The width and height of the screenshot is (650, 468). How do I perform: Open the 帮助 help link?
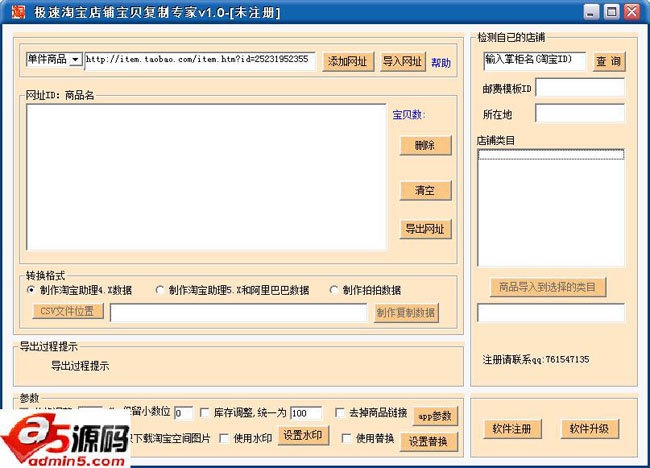(441, 63)
